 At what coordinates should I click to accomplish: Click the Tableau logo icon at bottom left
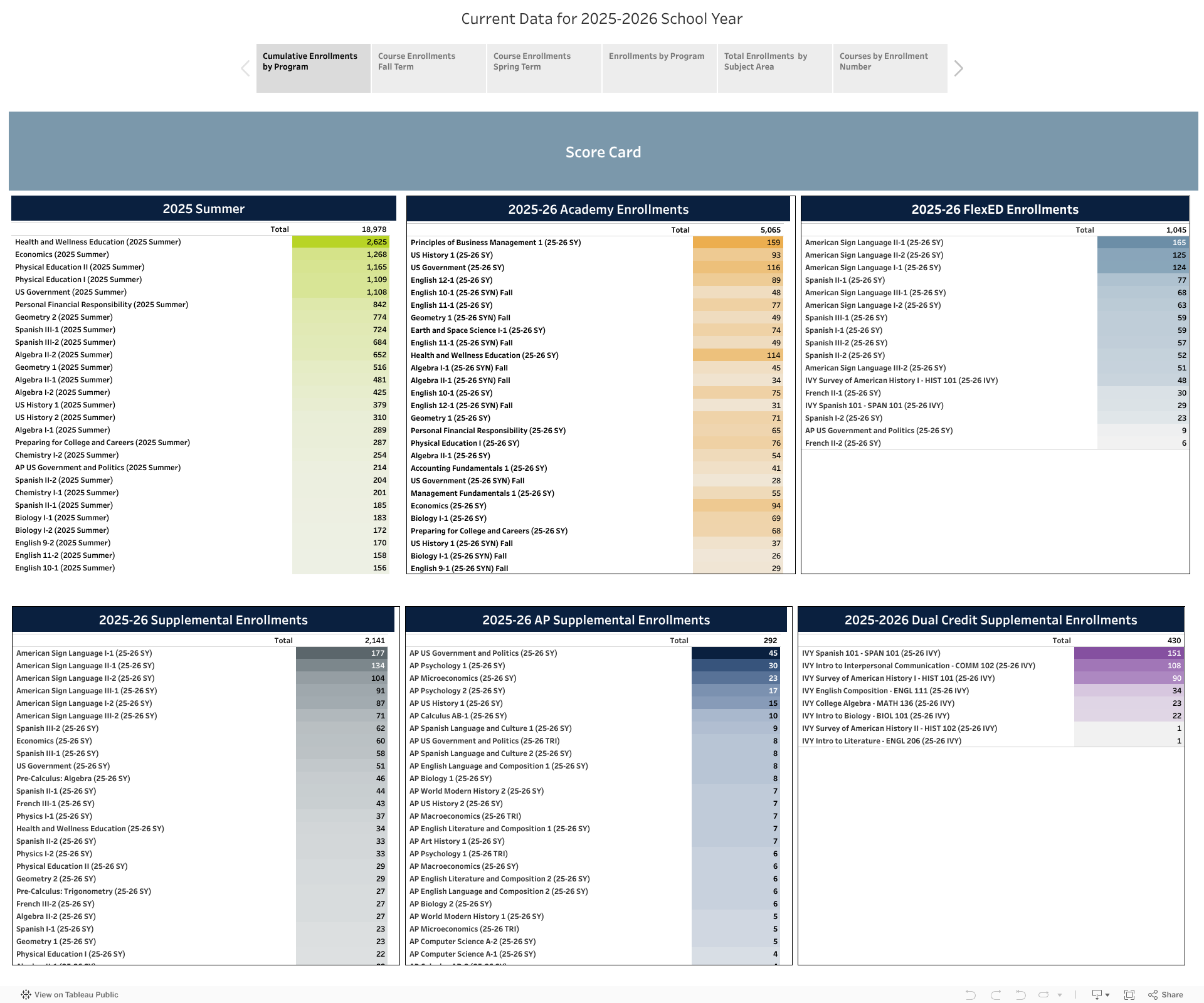pyautogui.click(x=26, y=995)
